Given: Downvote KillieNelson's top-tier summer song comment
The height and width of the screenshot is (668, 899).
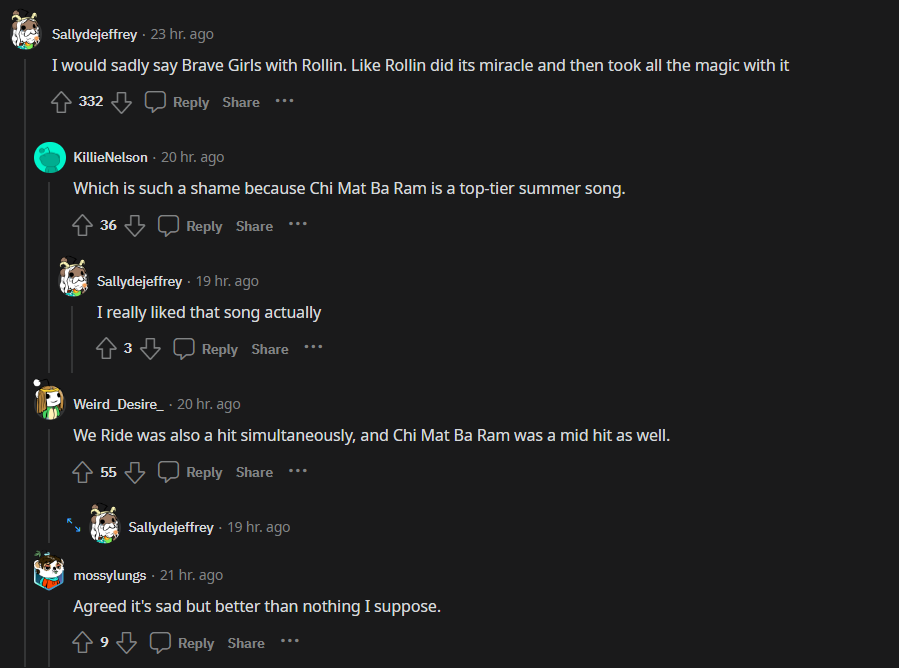Looking at the screenshot, I should 135,226.
